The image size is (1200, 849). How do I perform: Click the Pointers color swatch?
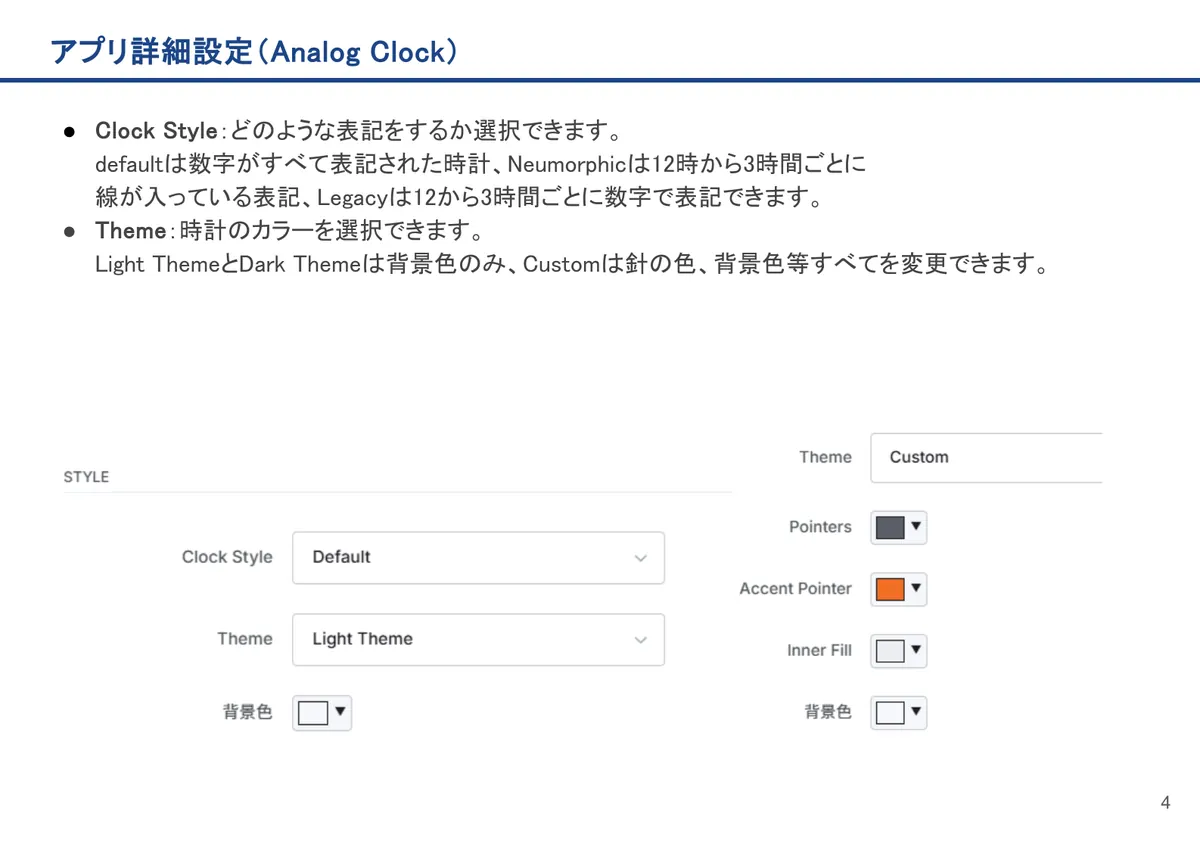(x=898, y=527)
